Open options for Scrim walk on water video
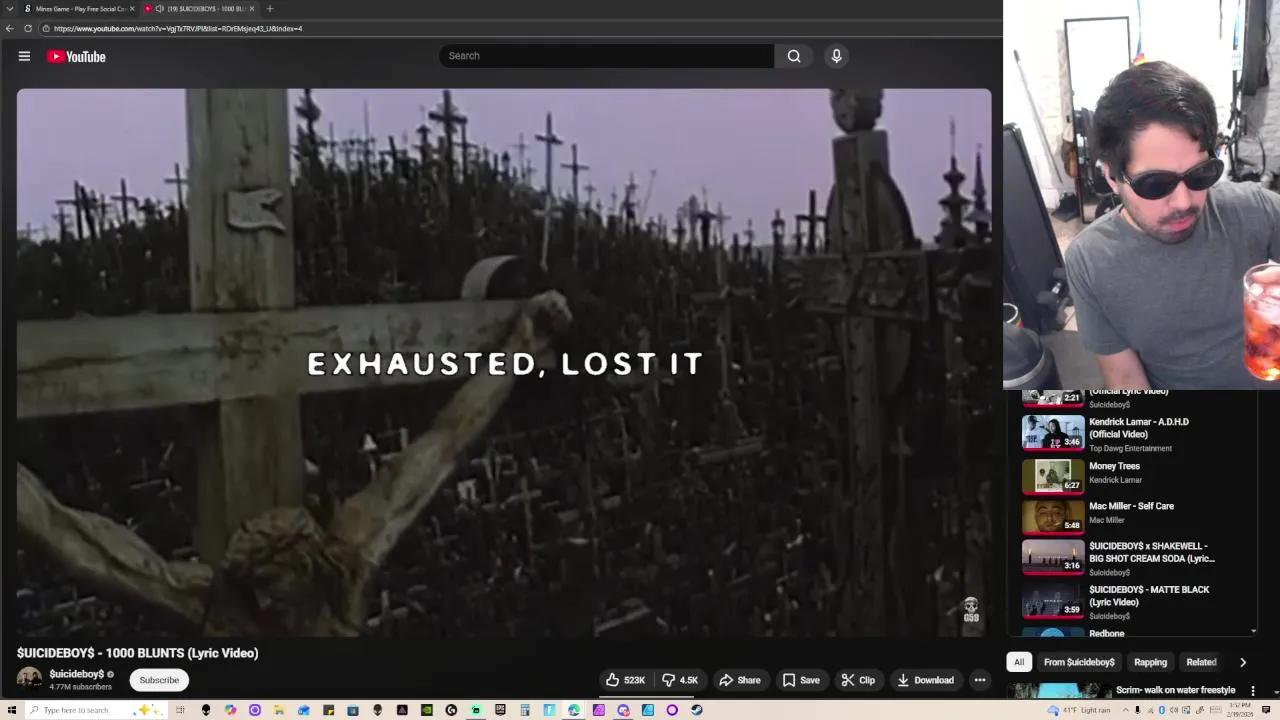Viewport: 1280px width, 720px height. (1253, 691)
